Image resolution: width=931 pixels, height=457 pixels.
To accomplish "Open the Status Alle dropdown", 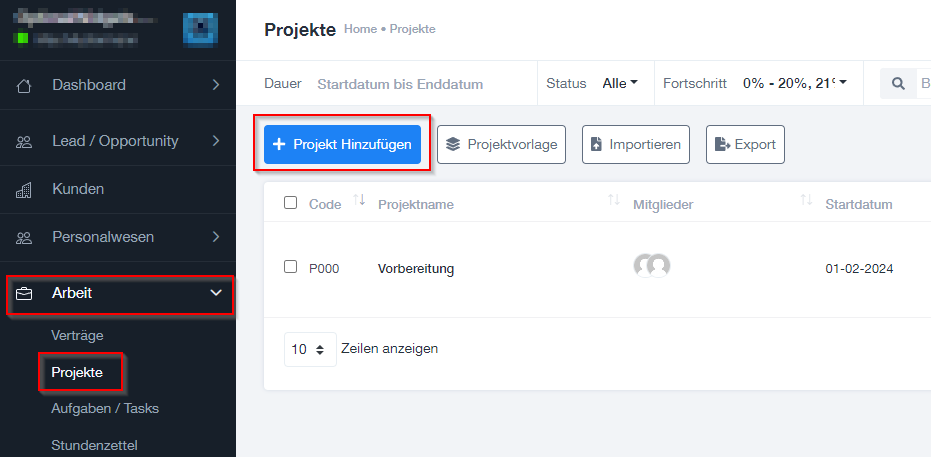I will [x=620, y=84].
